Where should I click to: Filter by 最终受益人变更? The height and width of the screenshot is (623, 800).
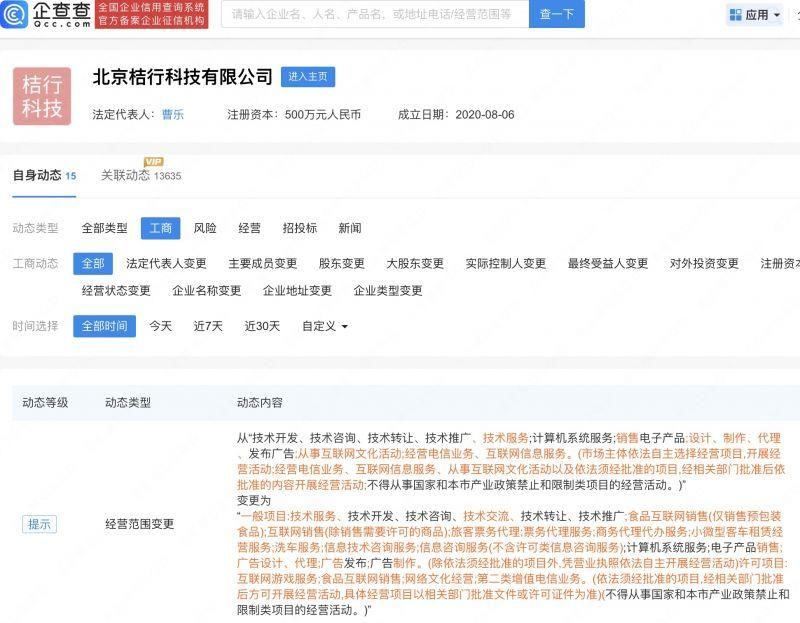coord(608,264)
